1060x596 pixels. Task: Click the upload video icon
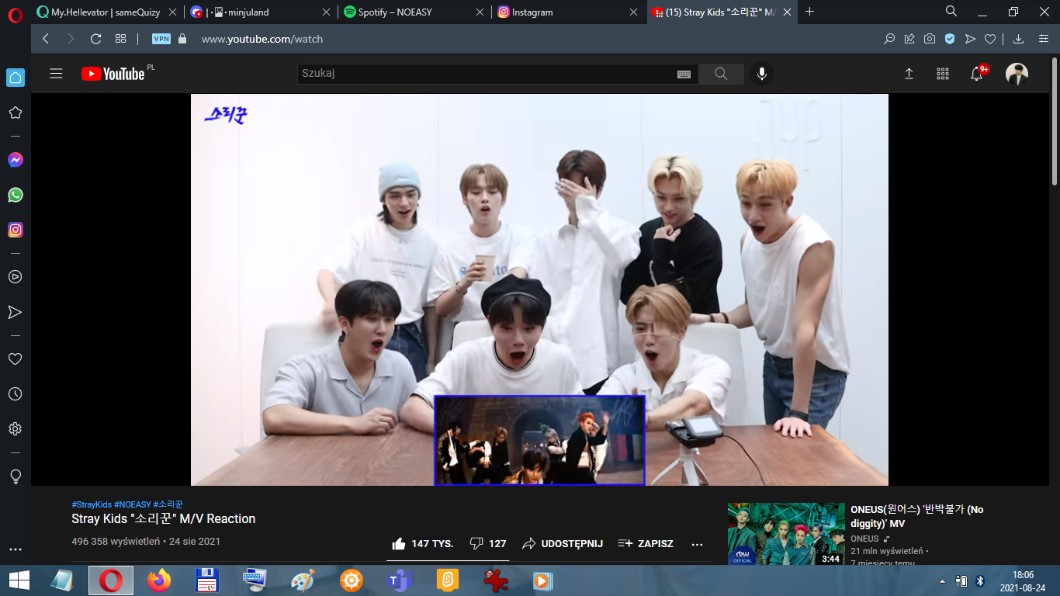click(x=908, y=74)
